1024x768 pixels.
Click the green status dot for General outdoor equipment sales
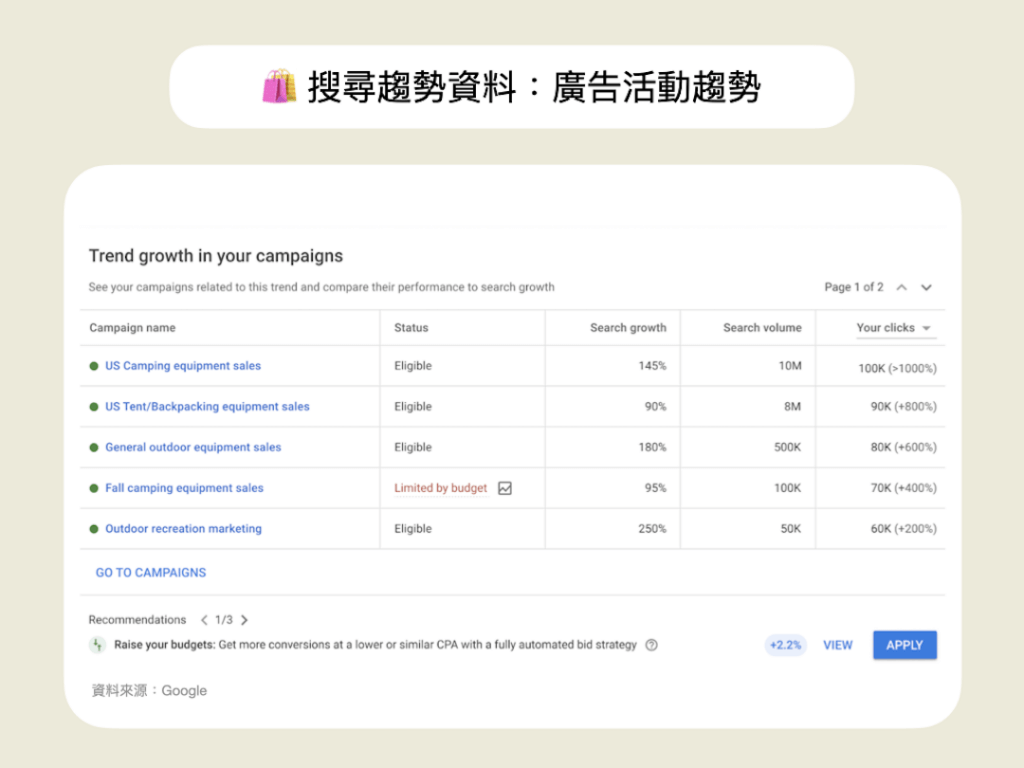(96, 447)
